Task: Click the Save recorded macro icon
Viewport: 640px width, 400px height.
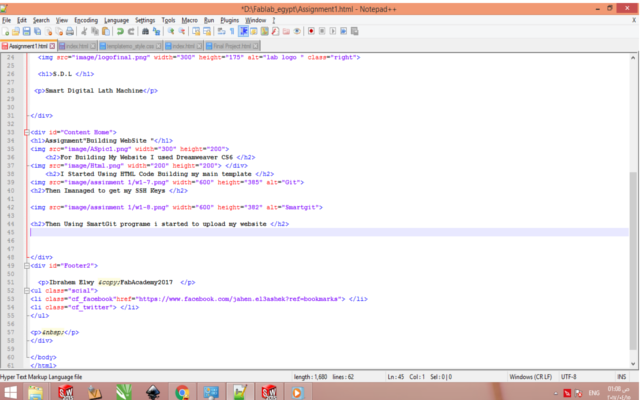Action: pos(354,31)
